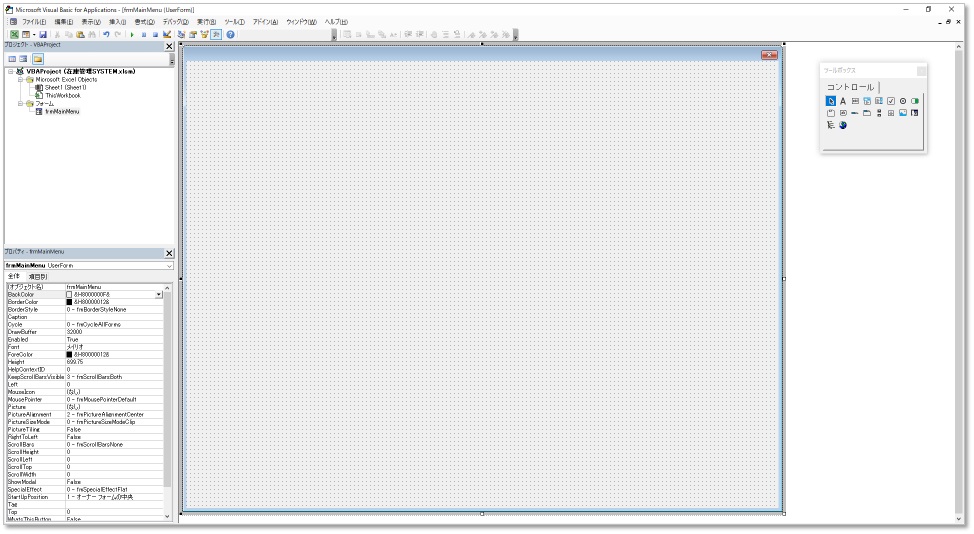
Task: Click View Code icon in Project panel
Action: 12,59
